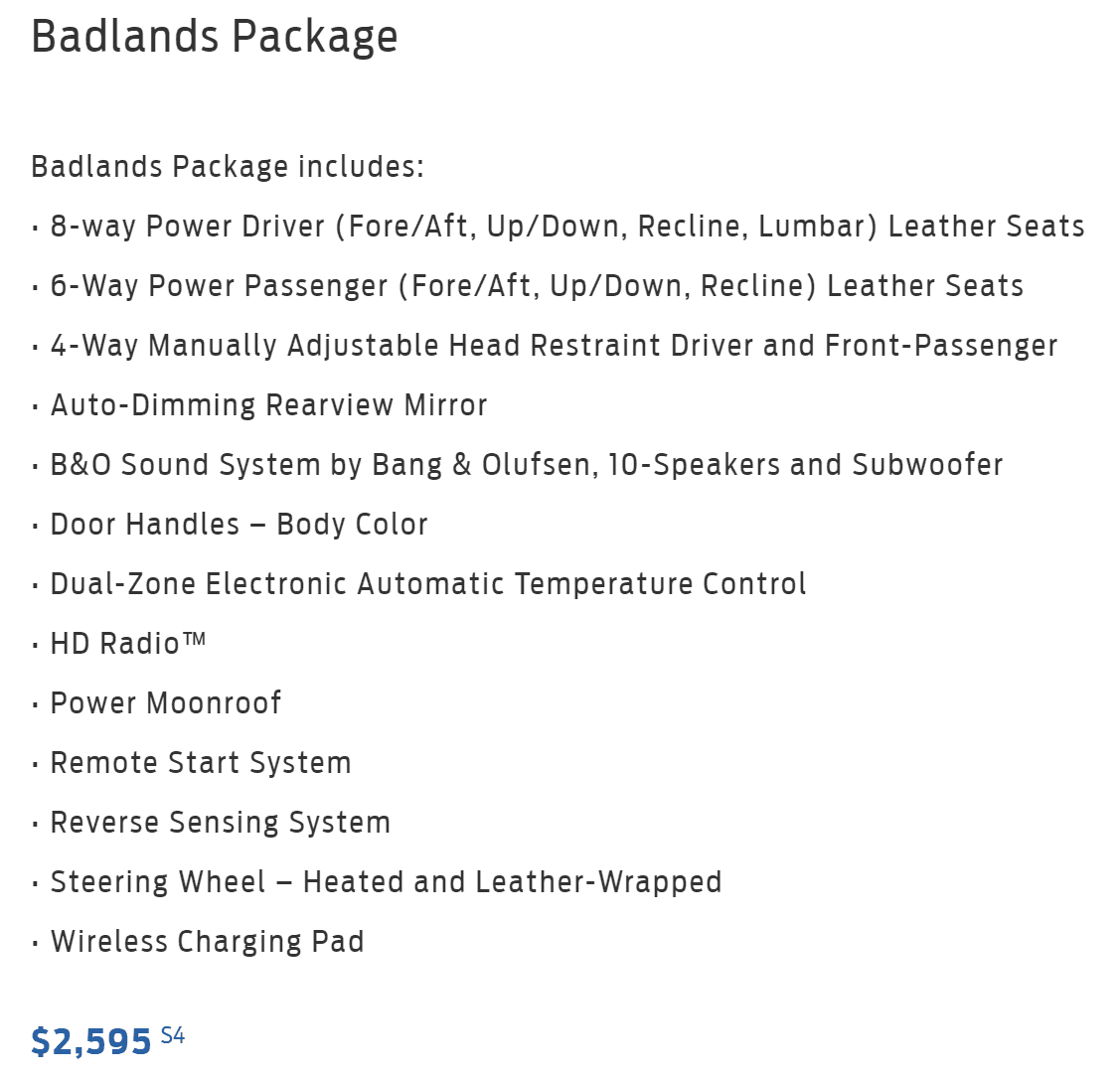Viewport: 1120px width, 1078px height.
Task: Select the Dual-Zone Electronic Automatic Temperature Control line
Action: tap(427, 584)
